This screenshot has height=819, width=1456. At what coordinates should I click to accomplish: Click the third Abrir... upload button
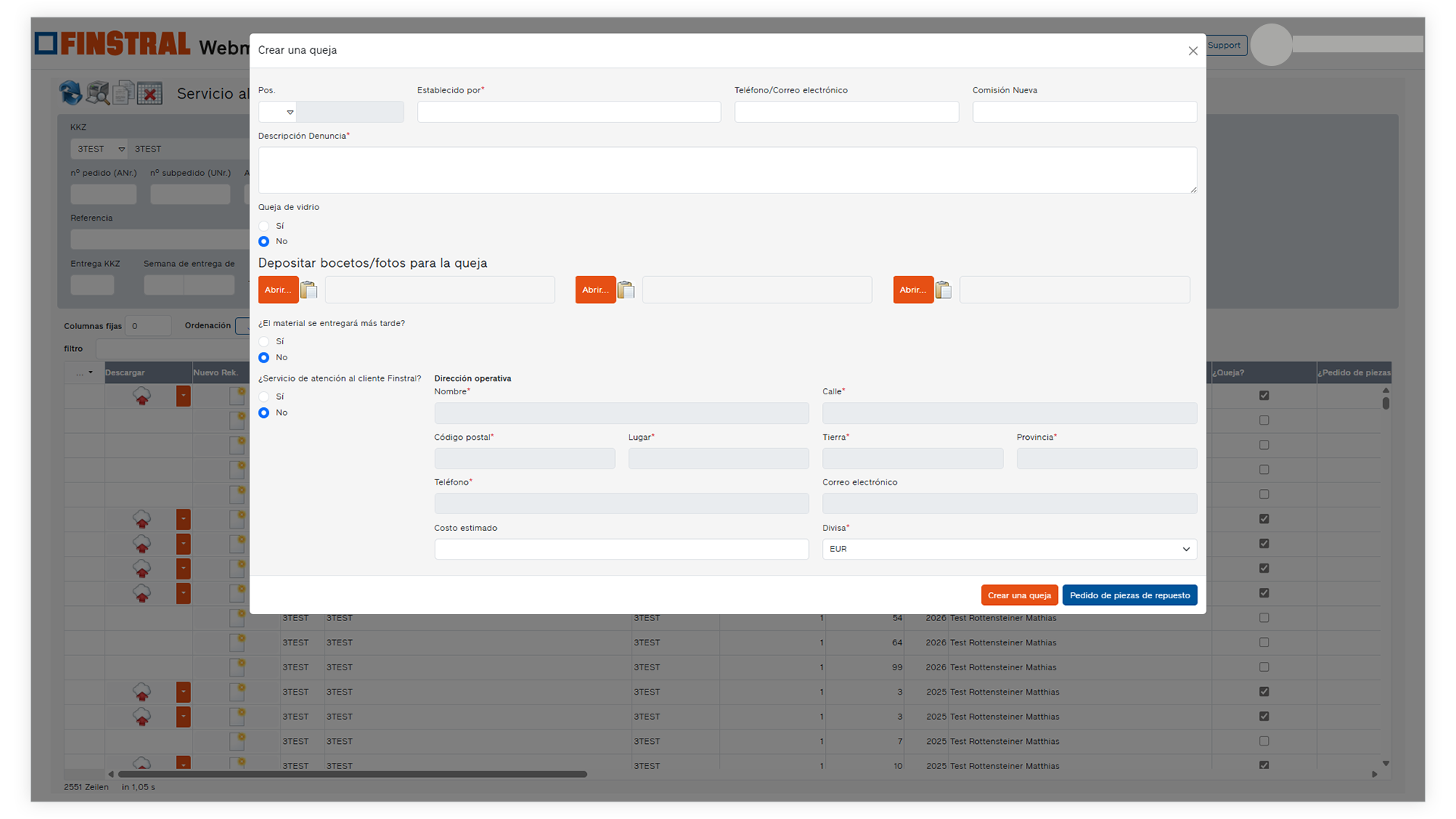(x=913, y=290)
